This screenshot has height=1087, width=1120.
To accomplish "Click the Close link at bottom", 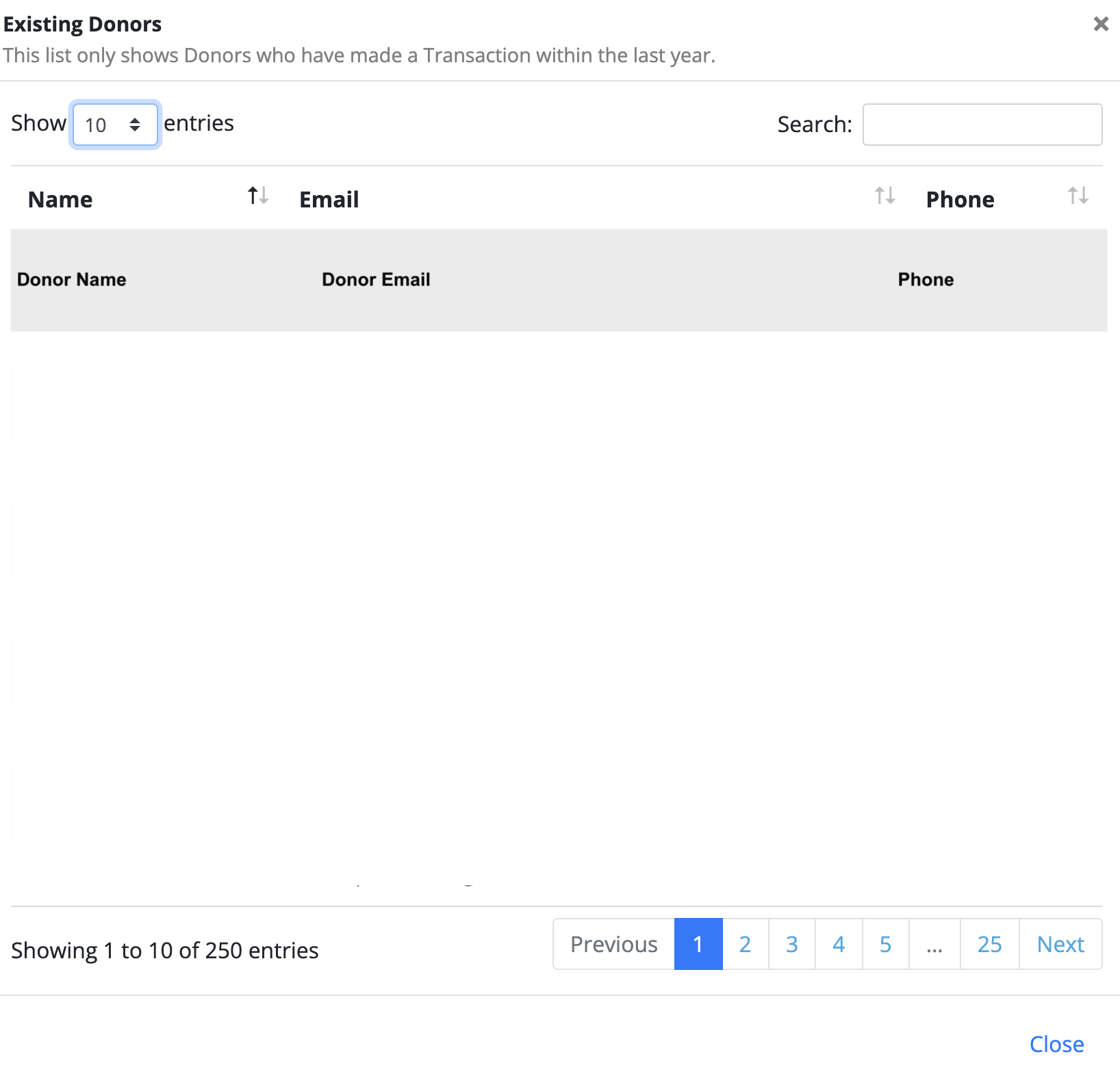I will (x=1056, y=1044).
